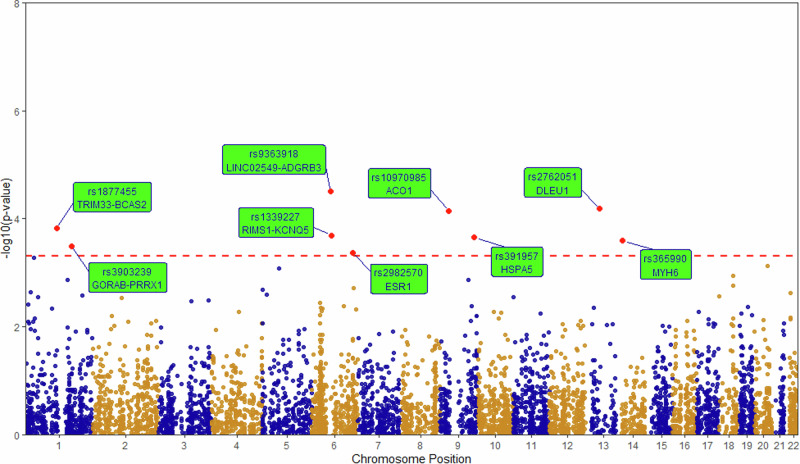Click the rs1877455 TRIM33-BCAS2 label
Image resolution: width=800 pixels, height=464 pixels.
[x=112, y=197]
